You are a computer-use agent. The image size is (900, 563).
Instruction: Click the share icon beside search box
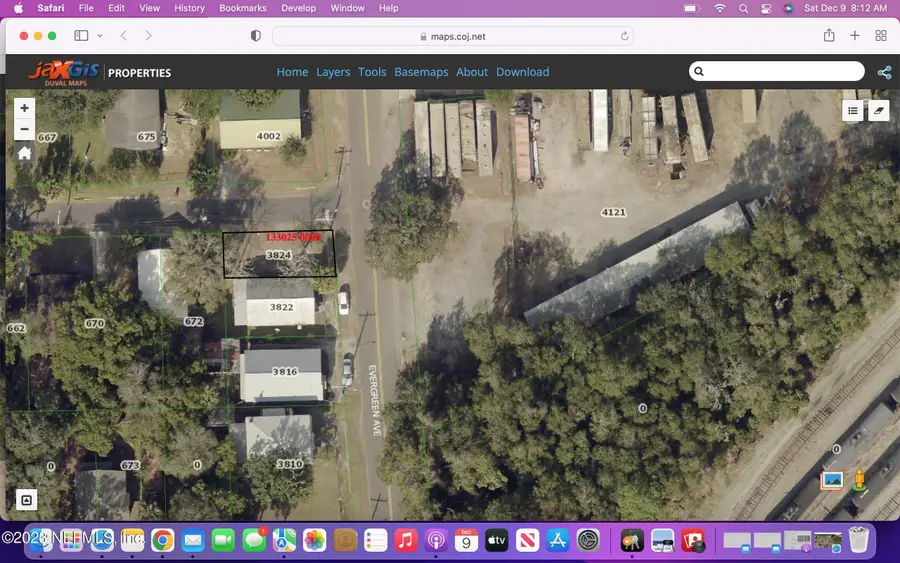[x=884, y=72]
